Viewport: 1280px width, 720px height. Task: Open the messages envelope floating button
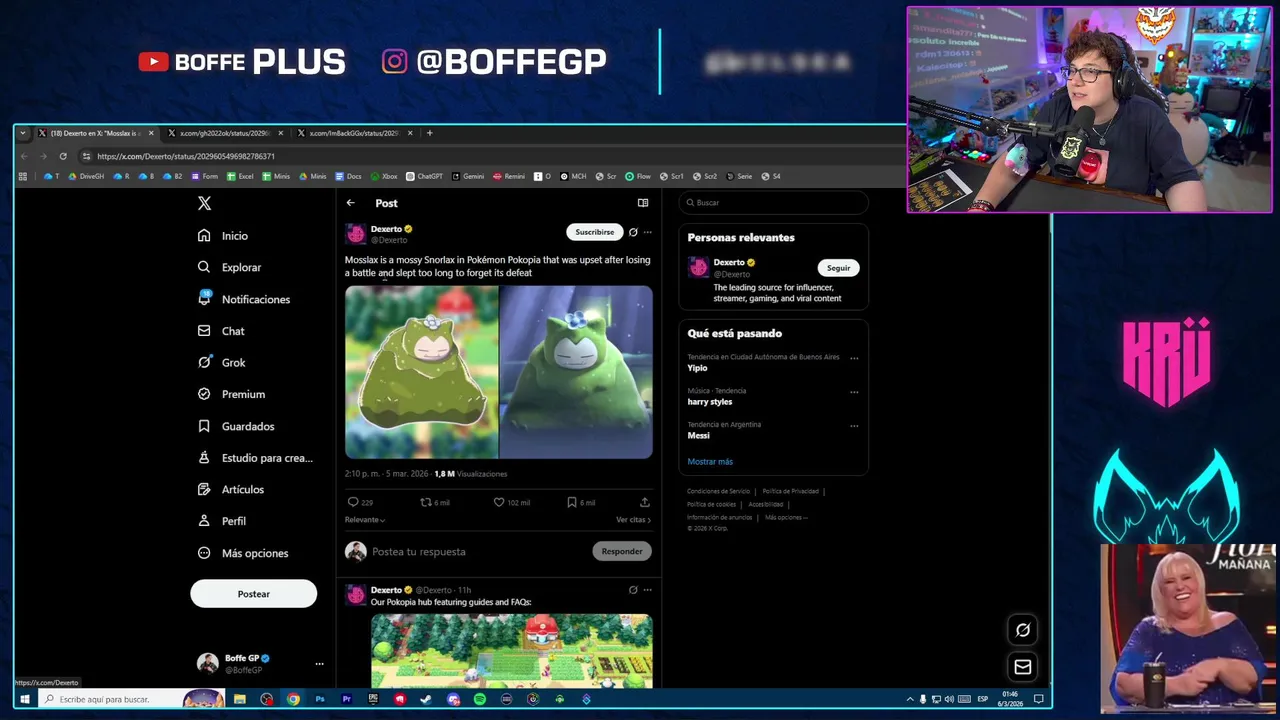tap(1022, 667)
